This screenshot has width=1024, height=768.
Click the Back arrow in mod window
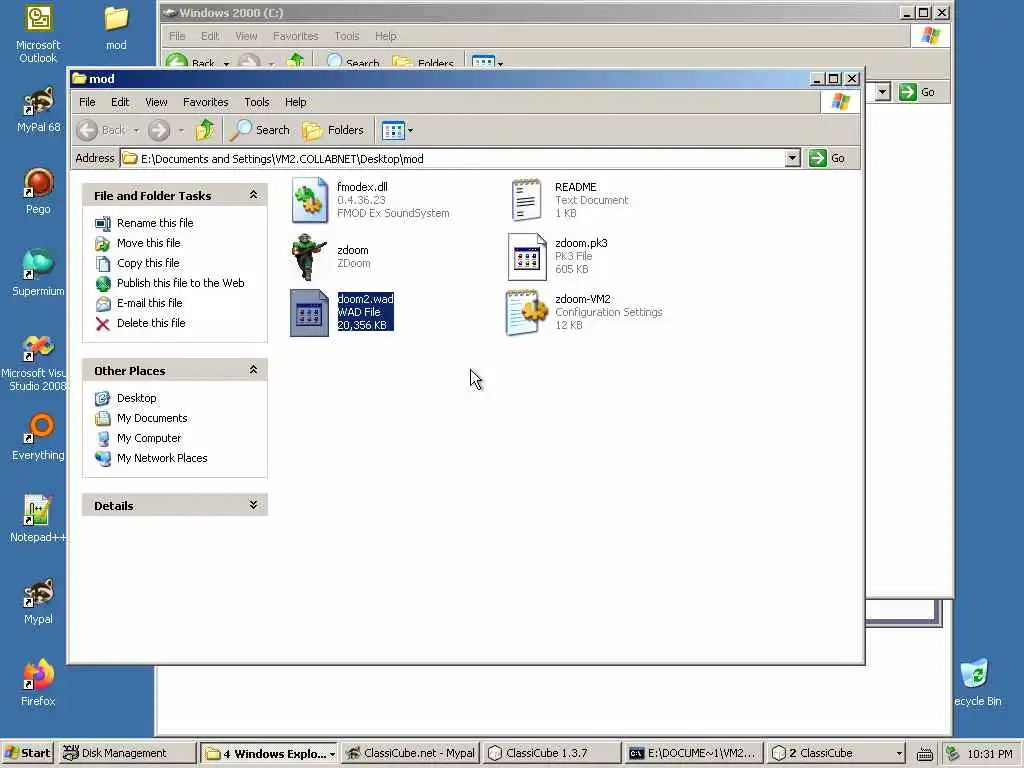click(x=88, y=130)
